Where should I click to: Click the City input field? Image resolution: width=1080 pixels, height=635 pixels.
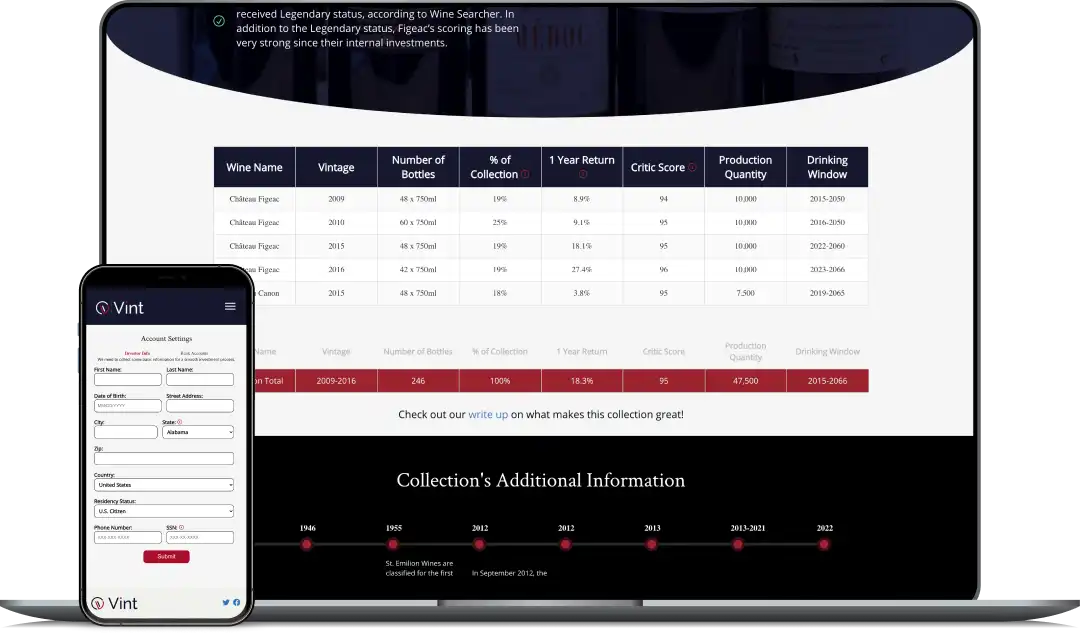(x=125, y=432)
